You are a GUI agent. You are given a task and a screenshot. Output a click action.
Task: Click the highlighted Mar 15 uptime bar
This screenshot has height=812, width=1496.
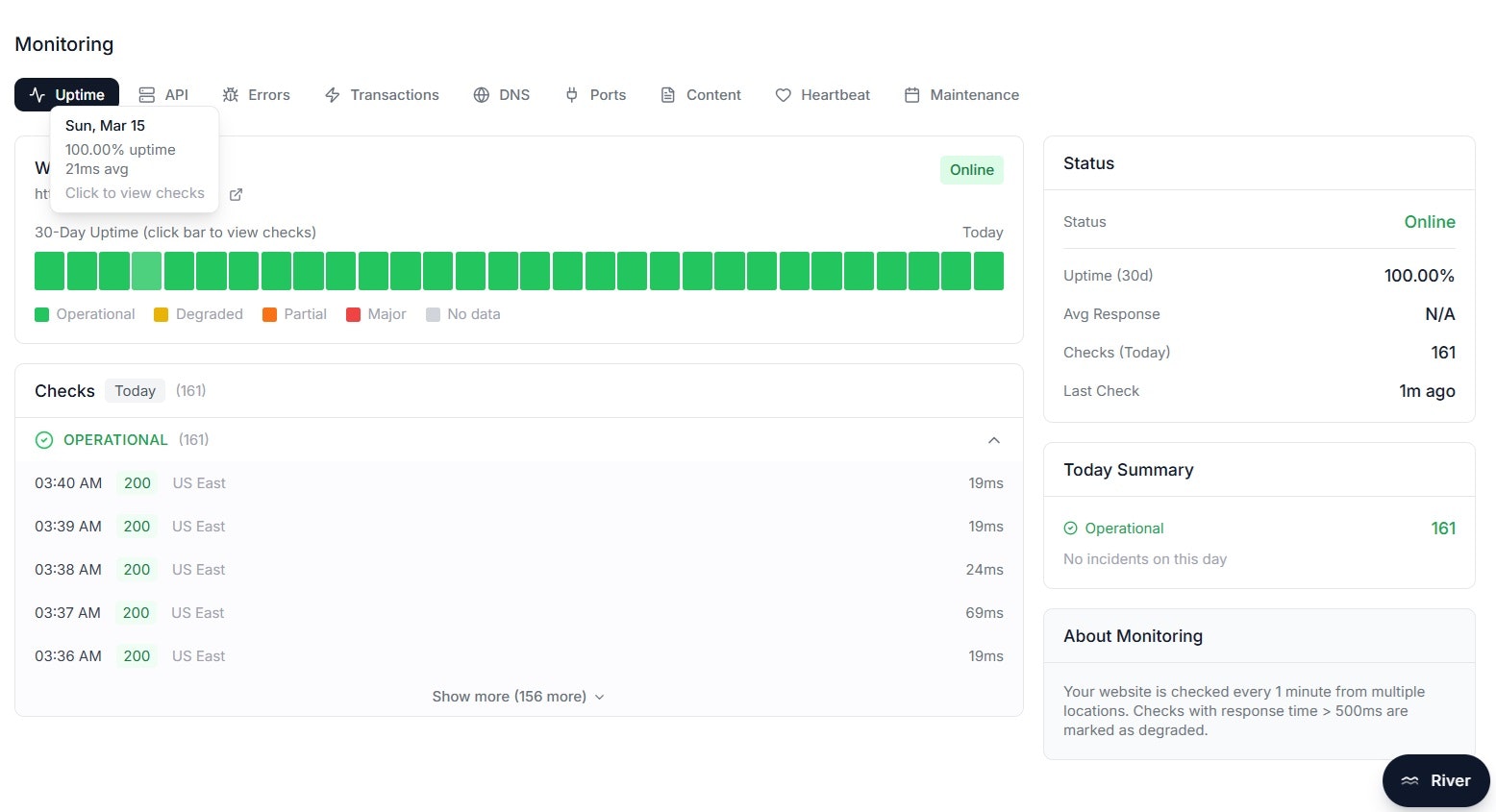[x=146, y=271]
